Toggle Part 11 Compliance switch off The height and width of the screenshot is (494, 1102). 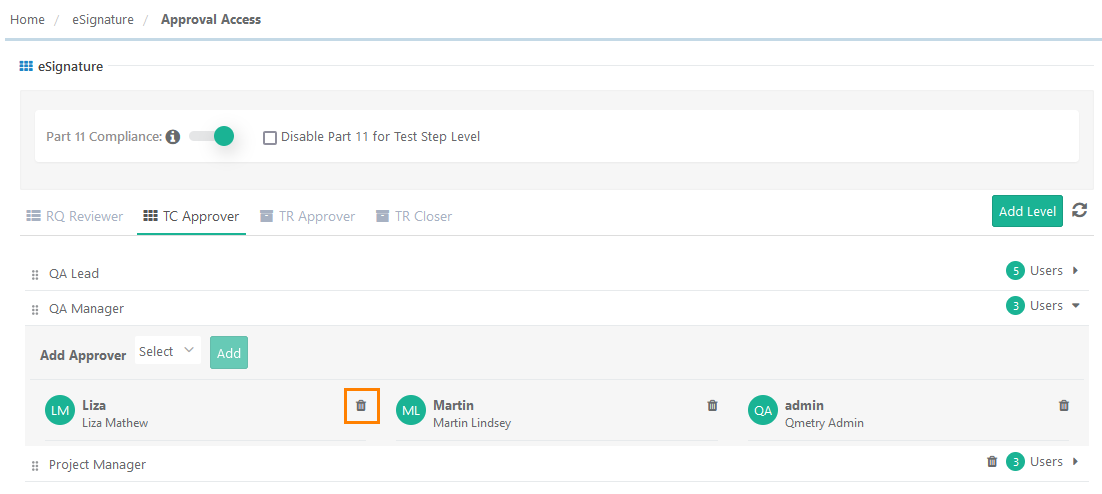point(212,136)
